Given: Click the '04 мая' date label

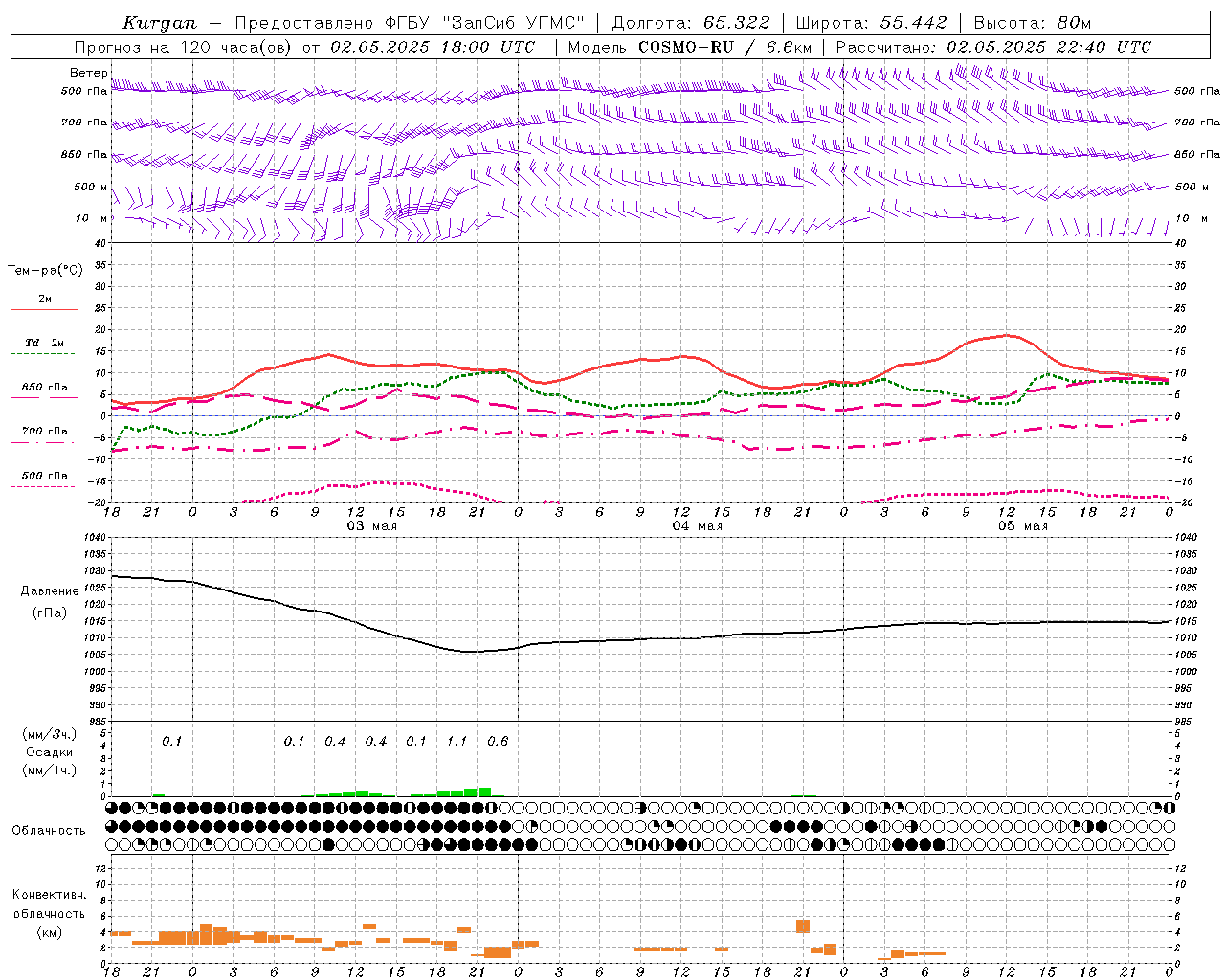Looking at the screenshot, I should [x=697, y=526].
